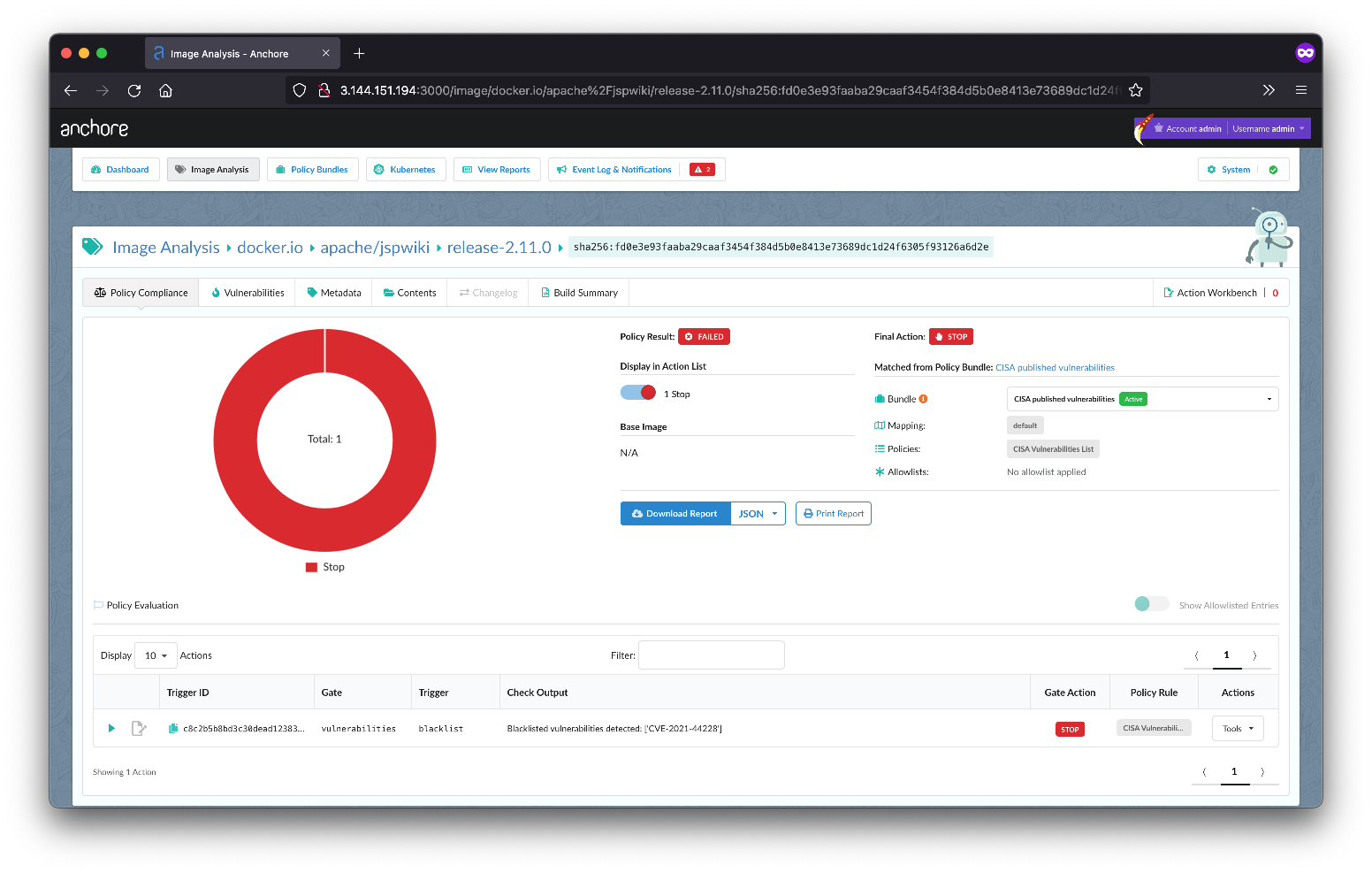Open the JSON report format dropdown
The image size is (1372, 873).
click(x=758, y=514)
